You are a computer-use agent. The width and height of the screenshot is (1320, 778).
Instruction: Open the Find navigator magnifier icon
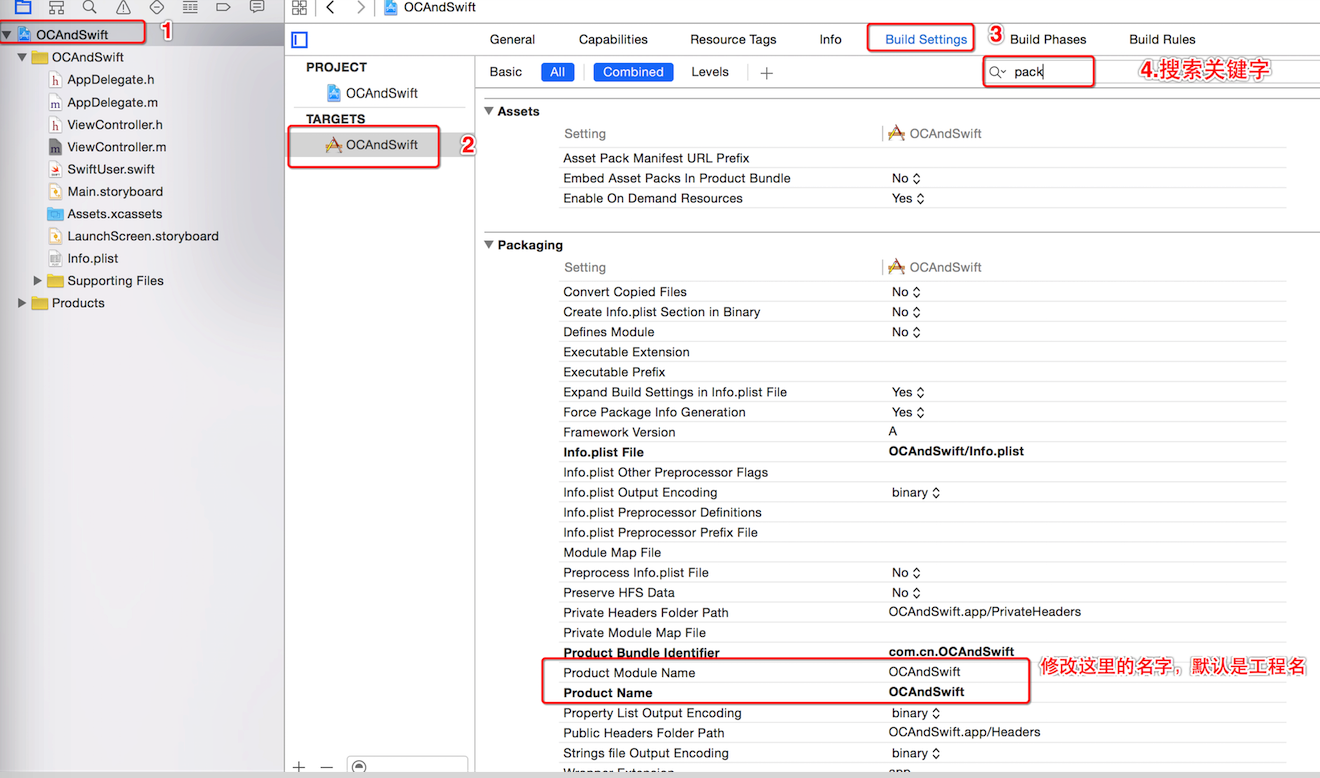click(90, 7)
